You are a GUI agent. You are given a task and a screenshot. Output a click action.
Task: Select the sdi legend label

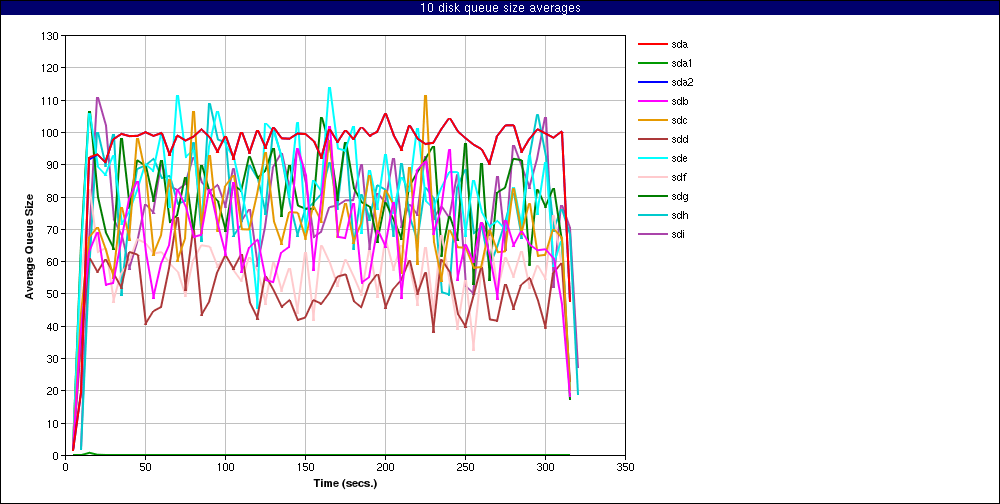[678, 234]
